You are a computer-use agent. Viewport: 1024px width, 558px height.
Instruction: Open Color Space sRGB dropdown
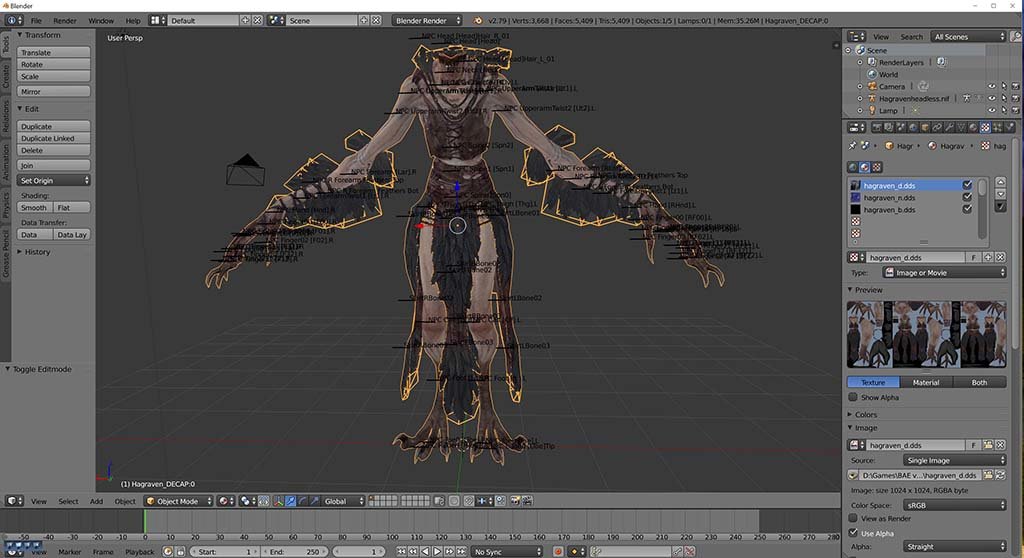(955, 505)
